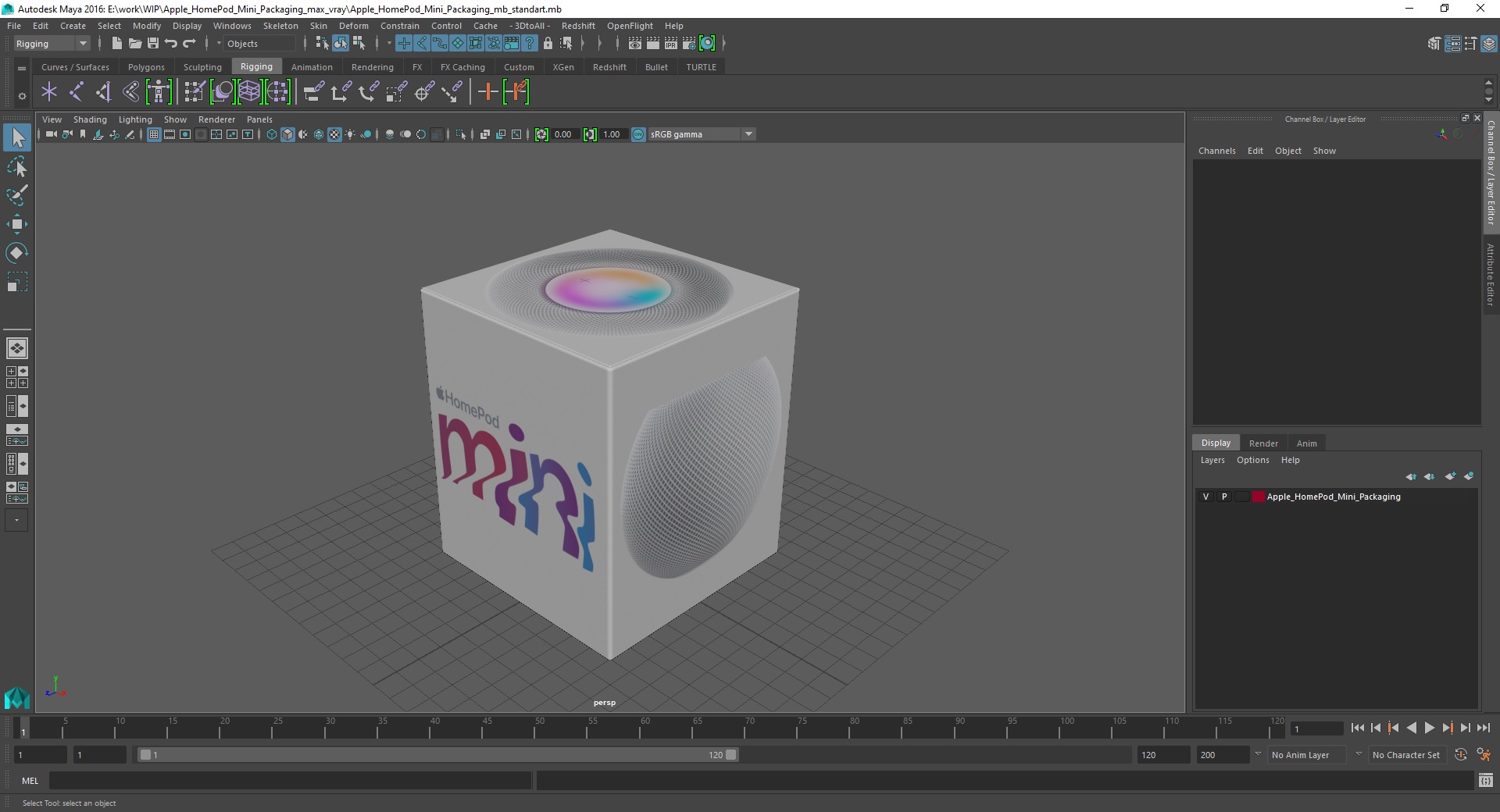
Task: Apply Pole Vector constraint from shelf
Action: click(x=452, y=92)
